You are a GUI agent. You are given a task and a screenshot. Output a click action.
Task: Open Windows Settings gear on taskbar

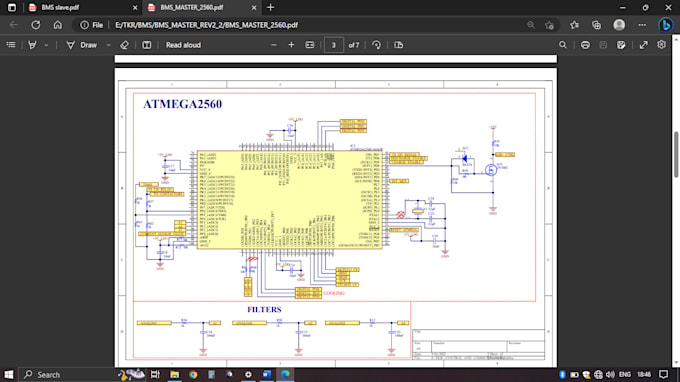[248, 375]
